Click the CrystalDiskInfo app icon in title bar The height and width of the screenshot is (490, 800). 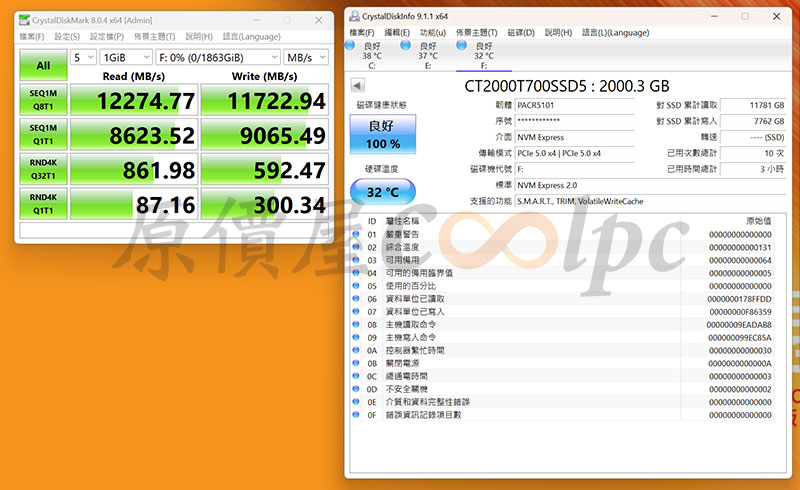354,16
